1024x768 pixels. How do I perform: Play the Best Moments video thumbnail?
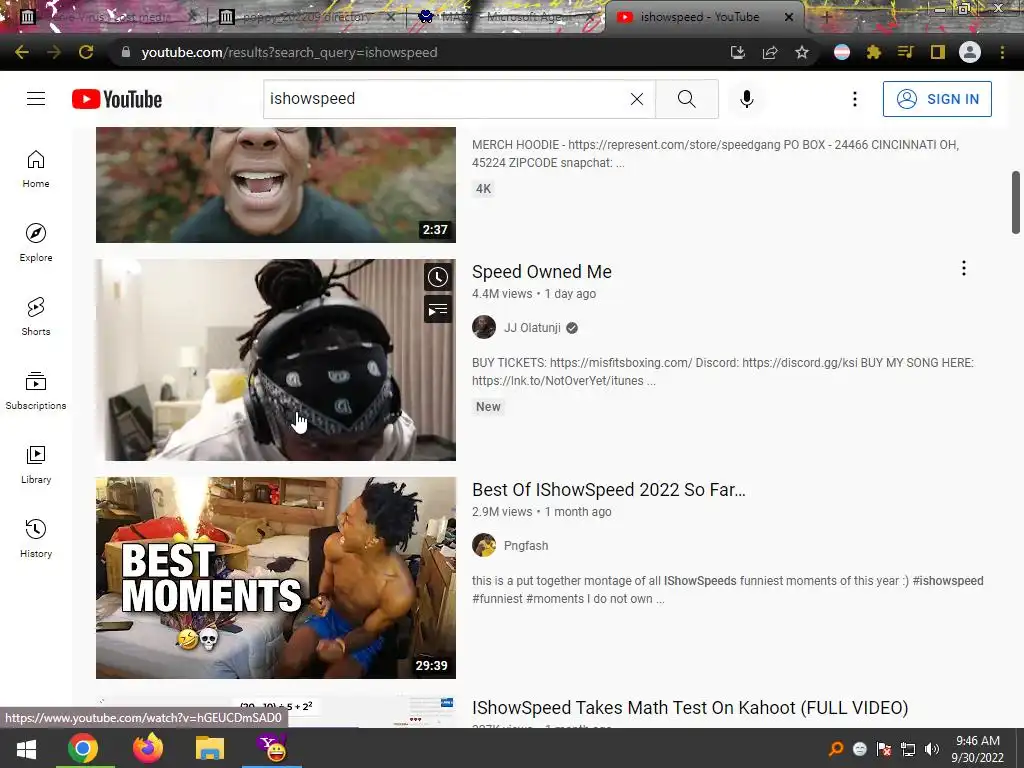click(276, 578)
